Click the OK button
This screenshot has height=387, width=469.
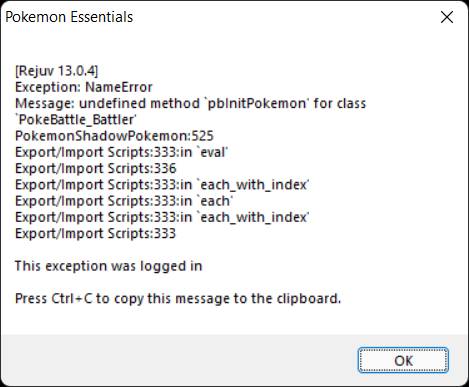pos(403,360)
